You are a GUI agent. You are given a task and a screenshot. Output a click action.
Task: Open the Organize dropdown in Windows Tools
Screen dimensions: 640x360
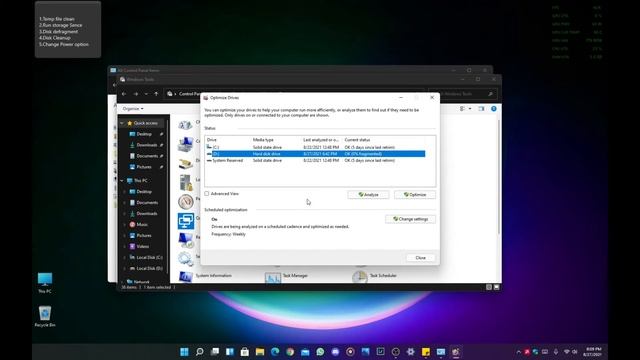133,109
